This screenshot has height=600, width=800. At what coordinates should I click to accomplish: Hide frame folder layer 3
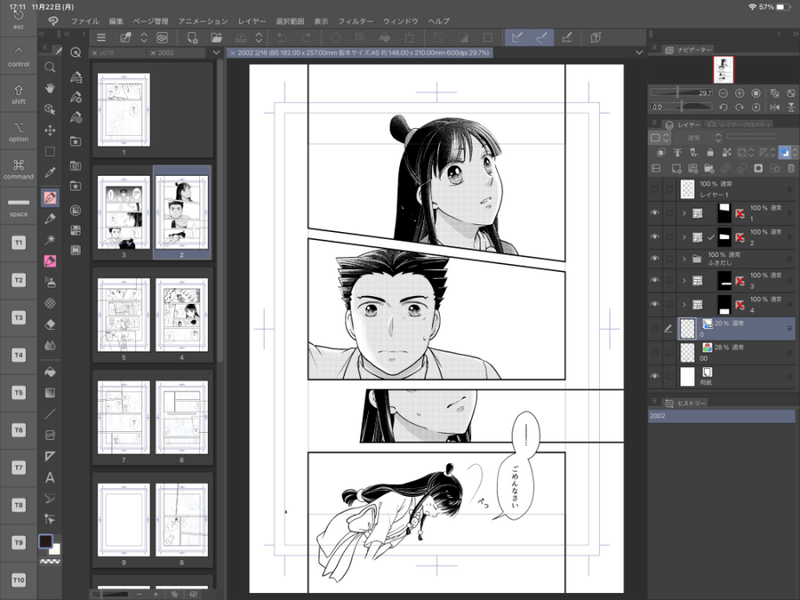coord(655,280)
